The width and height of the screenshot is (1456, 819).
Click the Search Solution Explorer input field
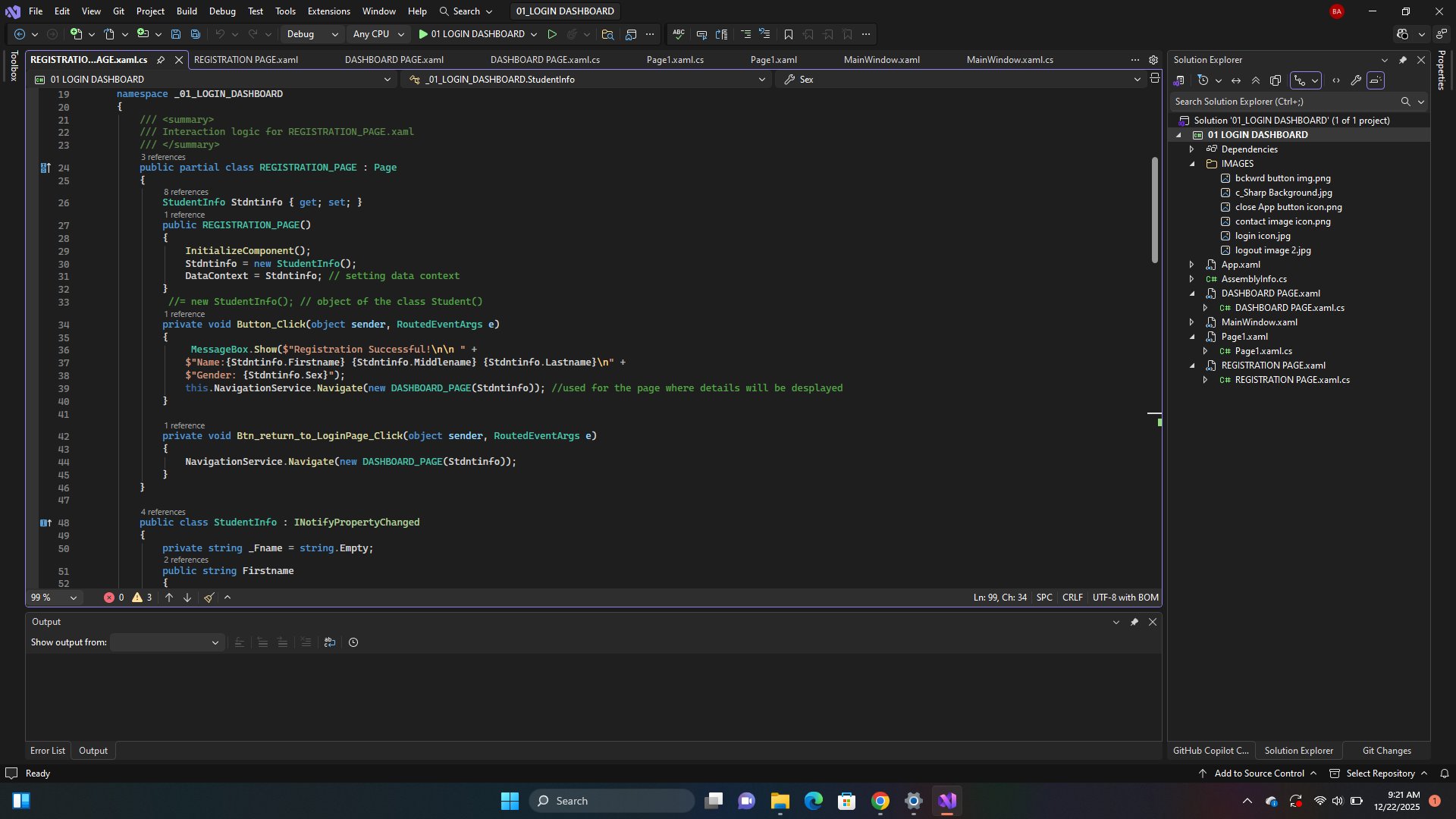point(1284,102)
